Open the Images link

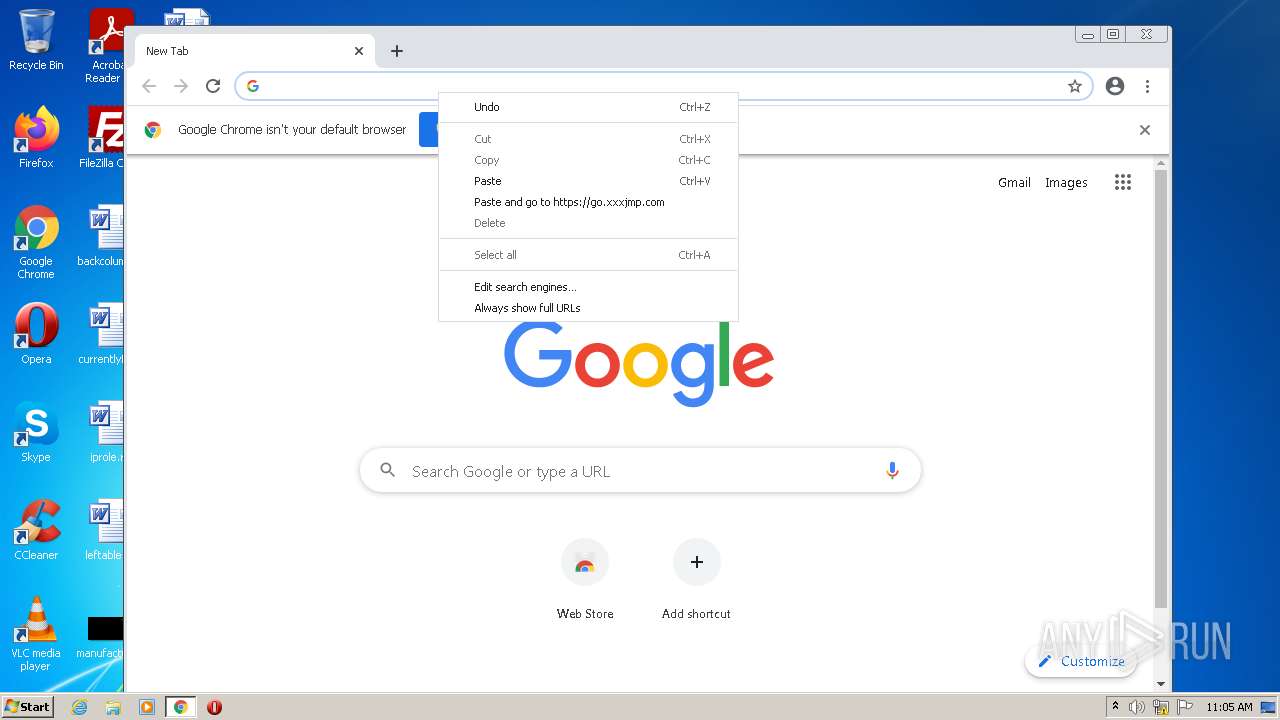coord(1066,182)
